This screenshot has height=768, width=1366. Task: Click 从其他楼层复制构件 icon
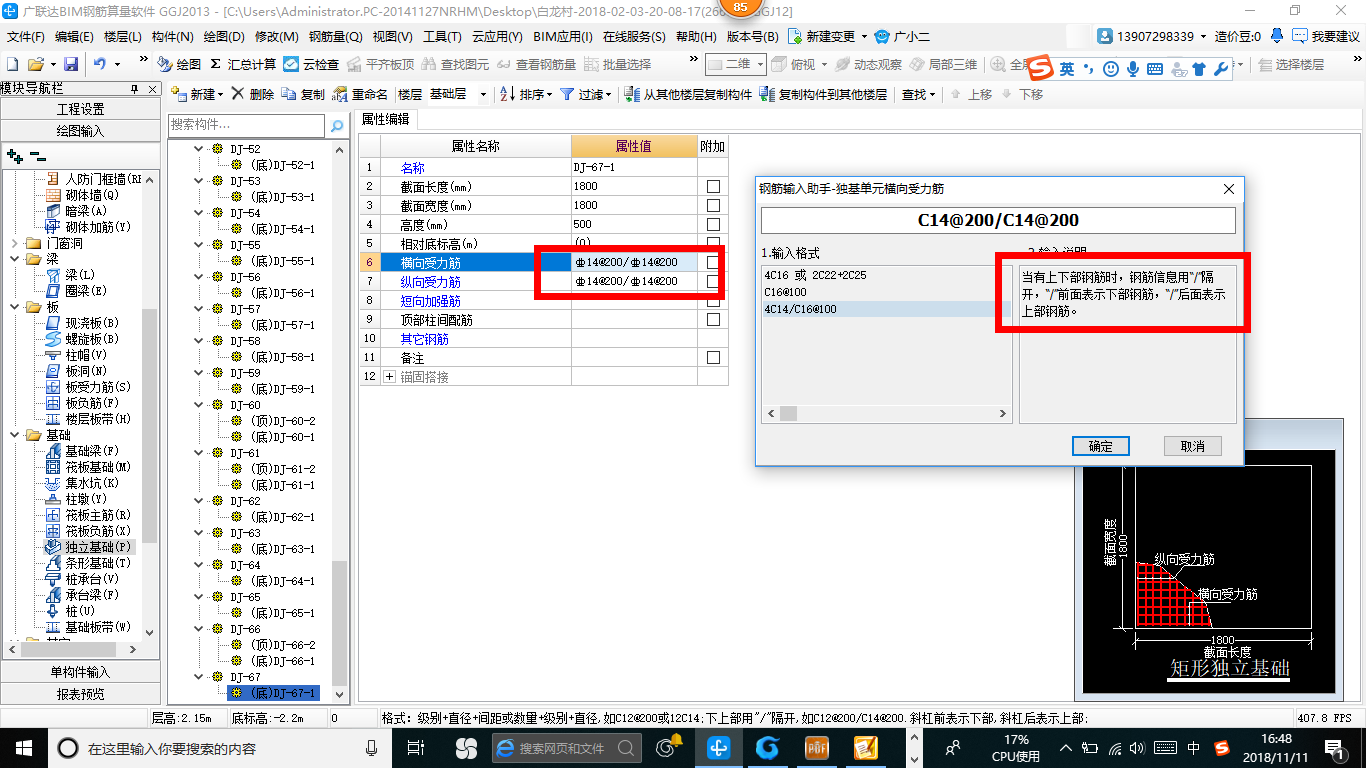pyautogui.click(x=688, y=94)
